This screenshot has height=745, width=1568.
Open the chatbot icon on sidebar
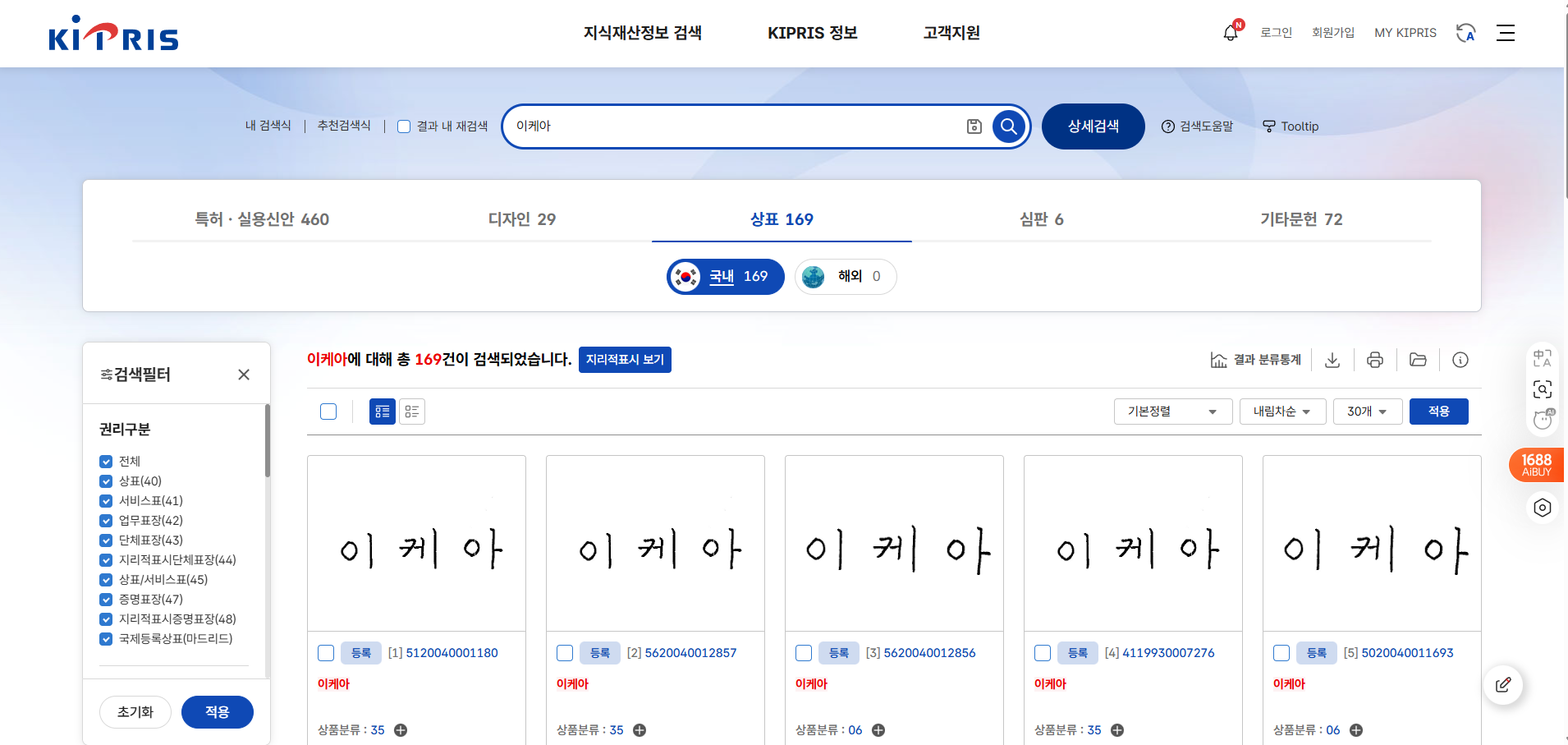(1543, 419)
